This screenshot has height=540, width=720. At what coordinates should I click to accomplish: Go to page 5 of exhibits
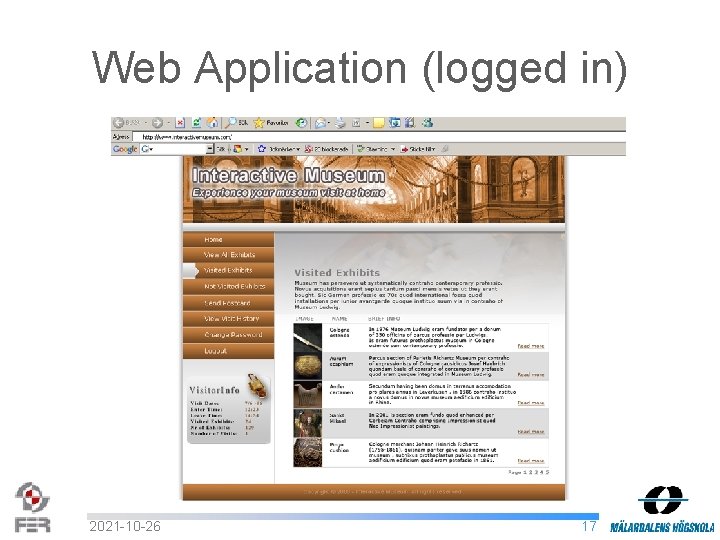pyautogui.click(x=547, y=472)
